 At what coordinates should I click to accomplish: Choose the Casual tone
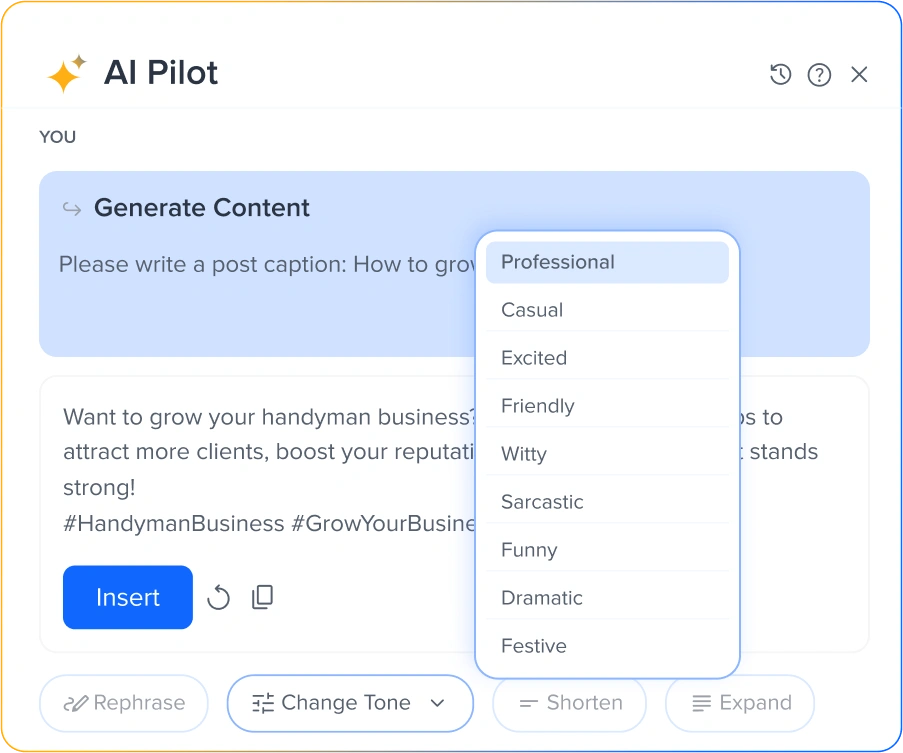607,310
